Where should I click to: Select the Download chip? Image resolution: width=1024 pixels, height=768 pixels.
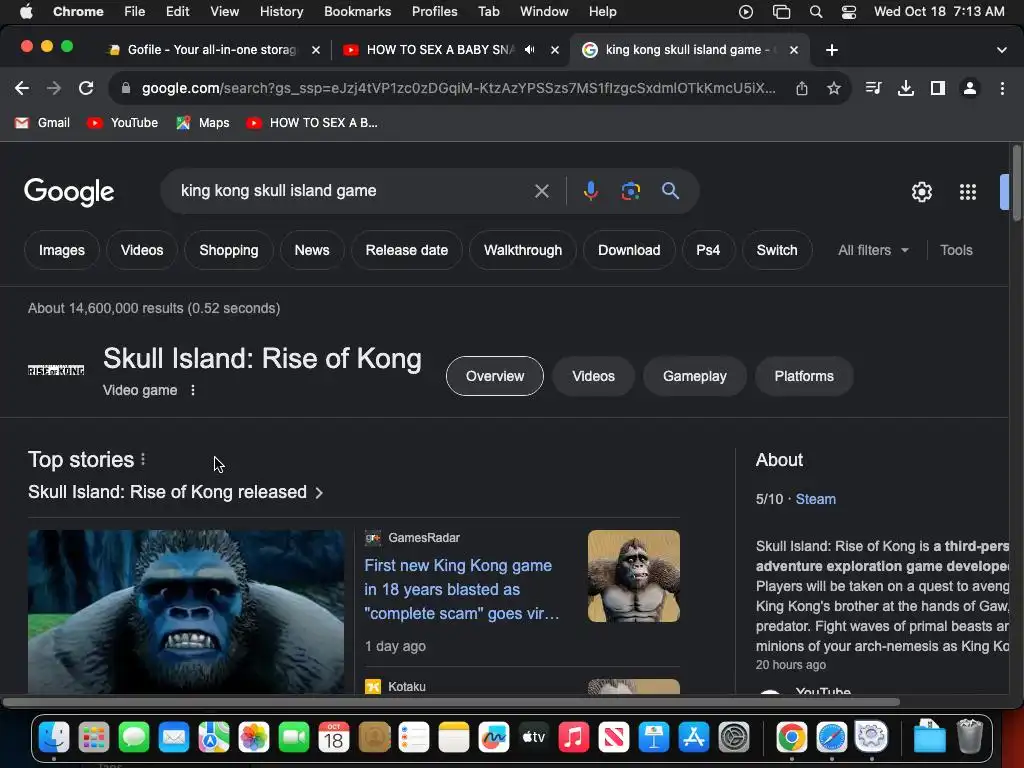pos(629,250)
